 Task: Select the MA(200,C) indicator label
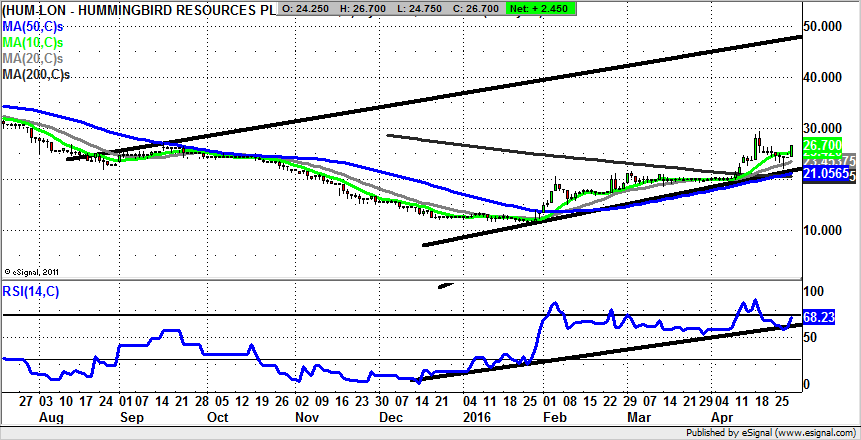[36, 74]
